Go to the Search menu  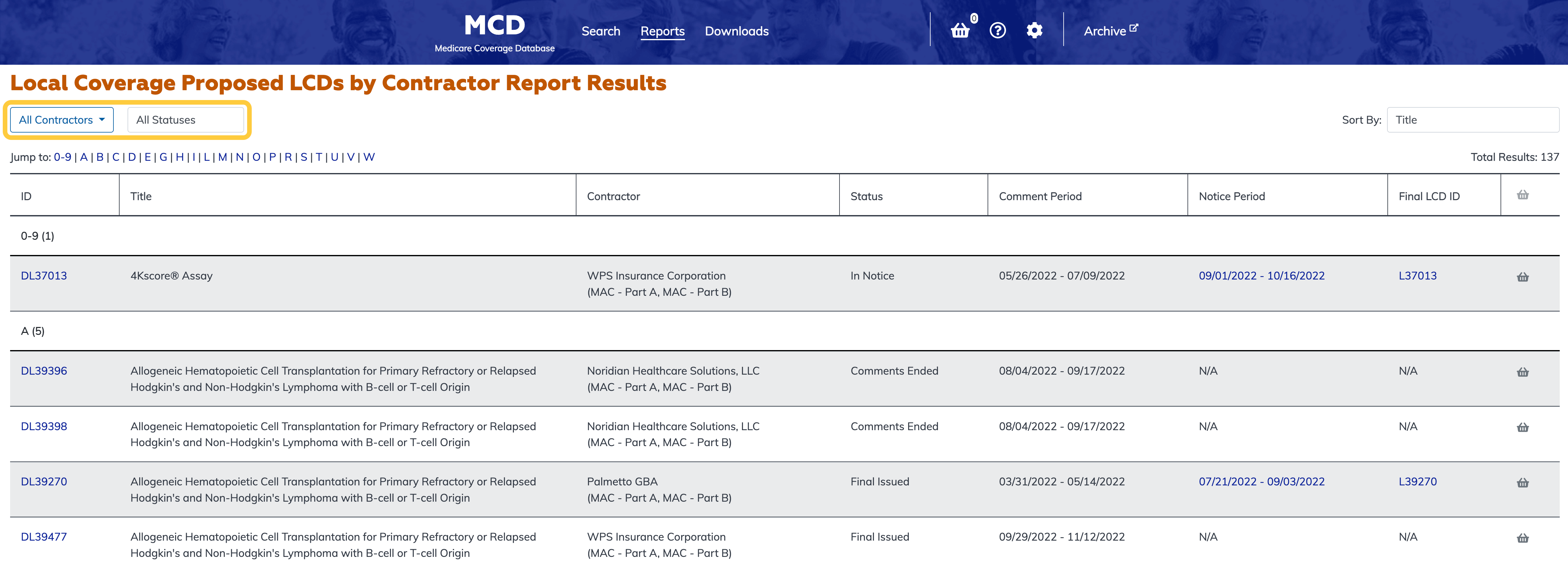point(600,31)
